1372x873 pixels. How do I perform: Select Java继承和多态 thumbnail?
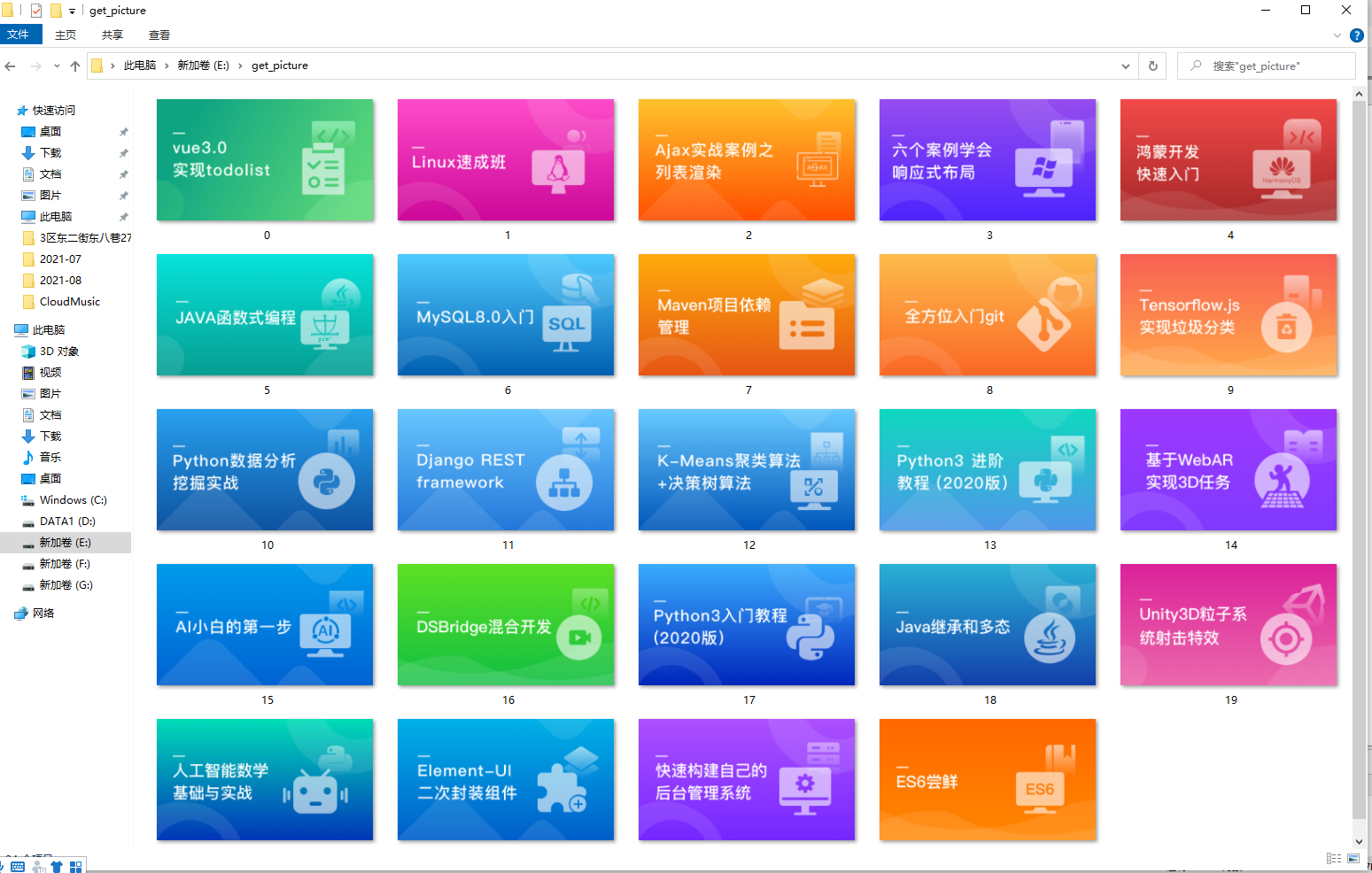click(x=988, y=625)
